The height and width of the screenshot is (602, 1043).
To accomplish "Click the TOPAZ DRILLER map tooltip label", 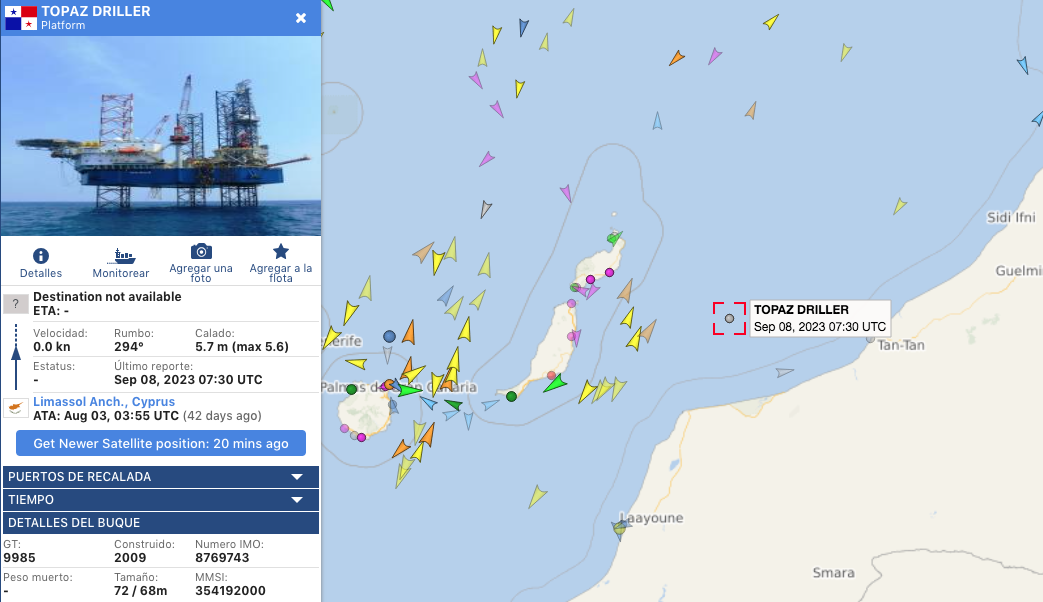I will coord(820,318).
